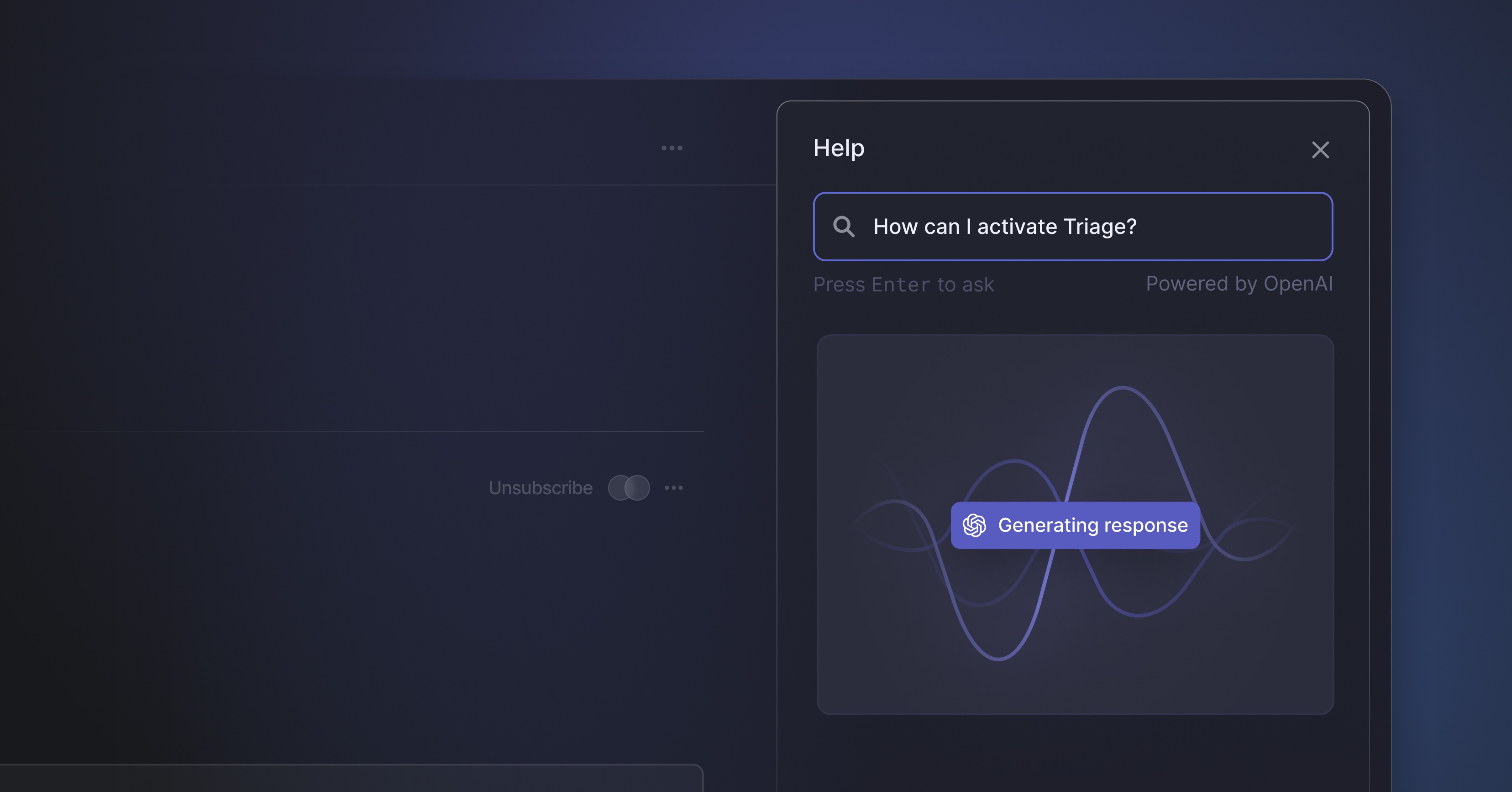Click the ellipsis menu in top bar
The height and width of the screenshot is (792, 1512).
pos(670,148)
